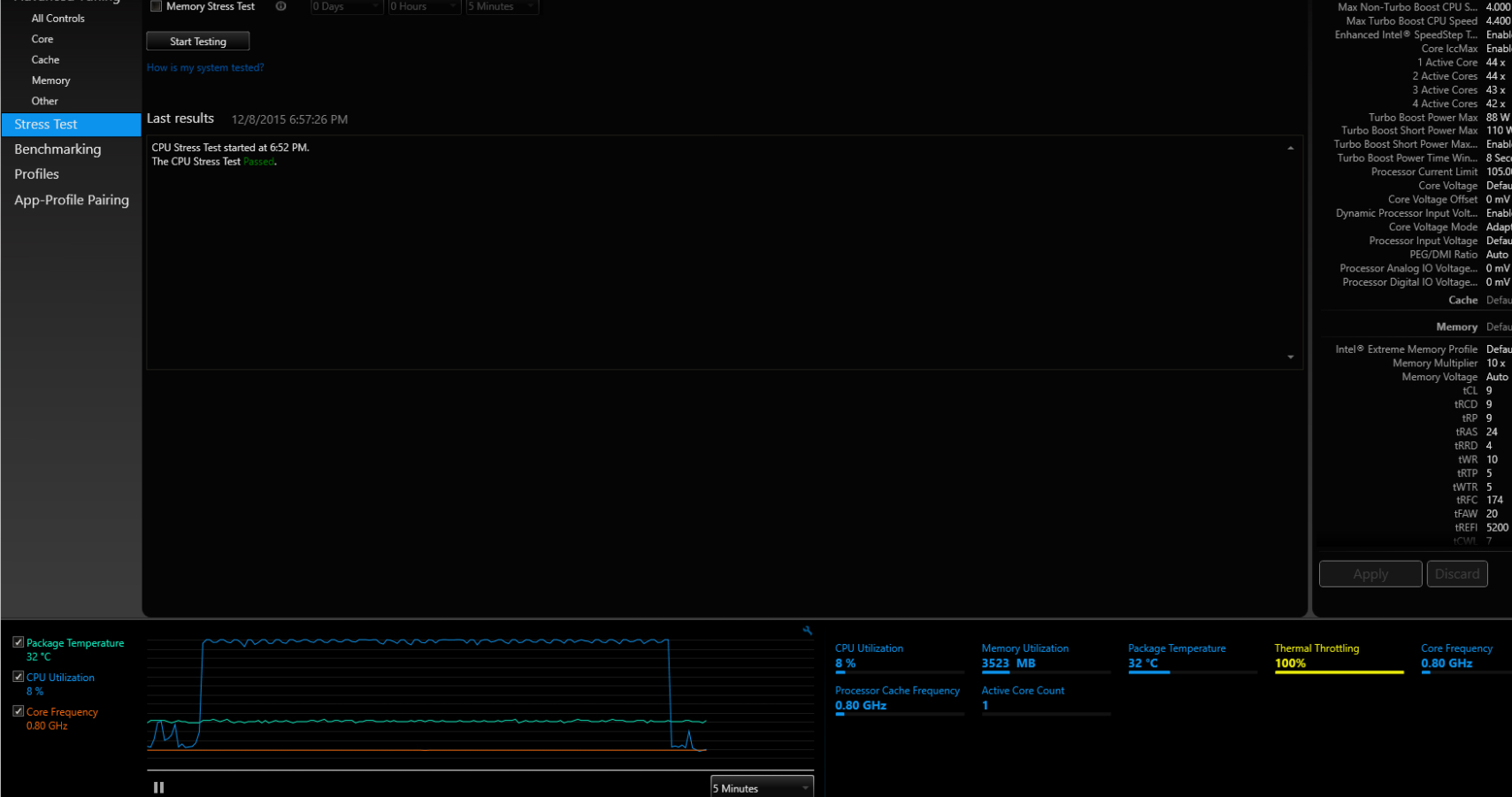1512x797 pixels.
Task: Open the Memory Stress Test info icon
Action: click(280, 6)
